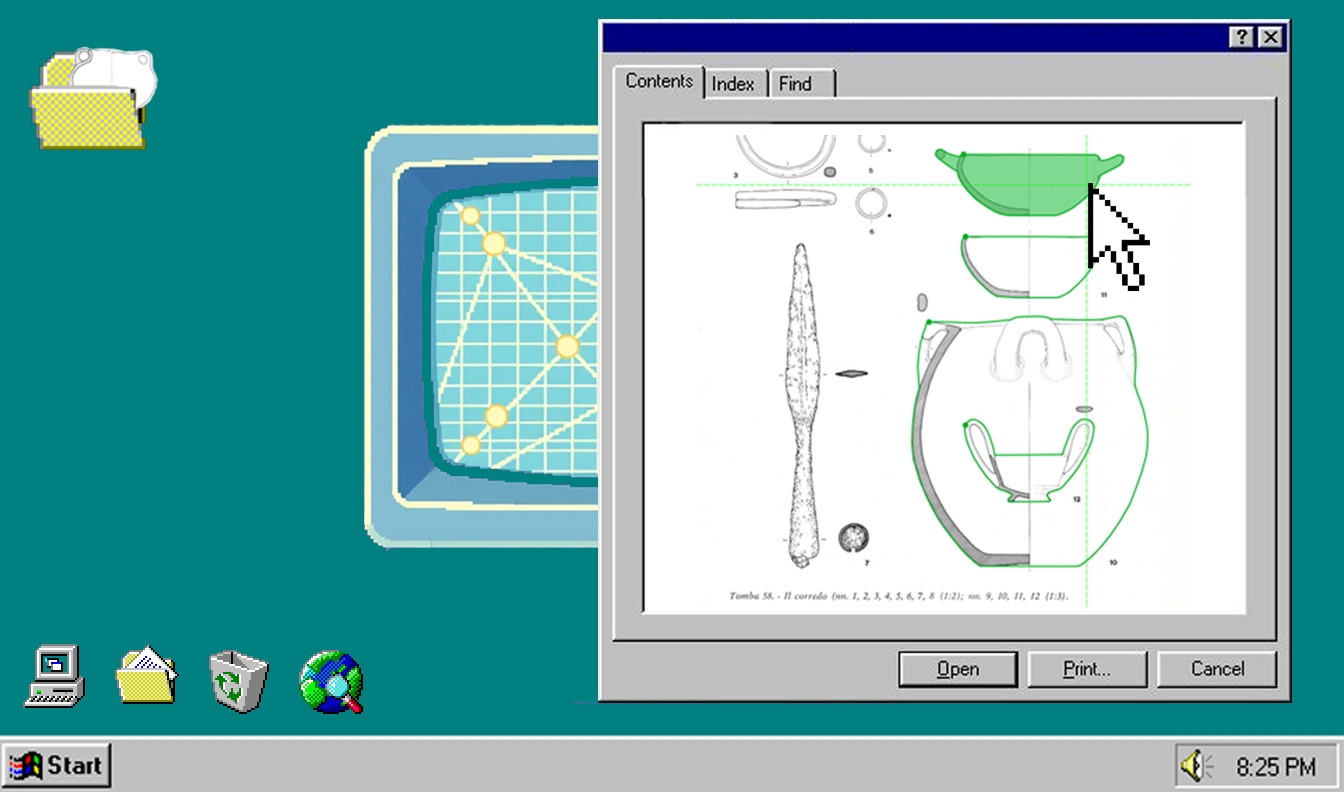Switch to the Index tab
This screenshot has height=794, width=1344.
pos(733,85)
